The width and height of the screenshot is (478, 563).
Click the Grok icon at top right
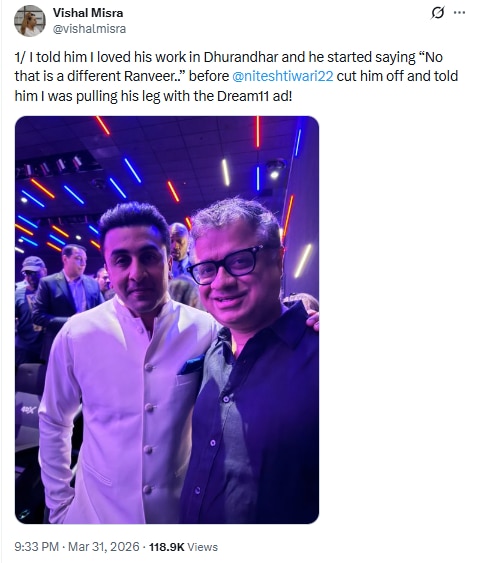(x=438, y=13)
